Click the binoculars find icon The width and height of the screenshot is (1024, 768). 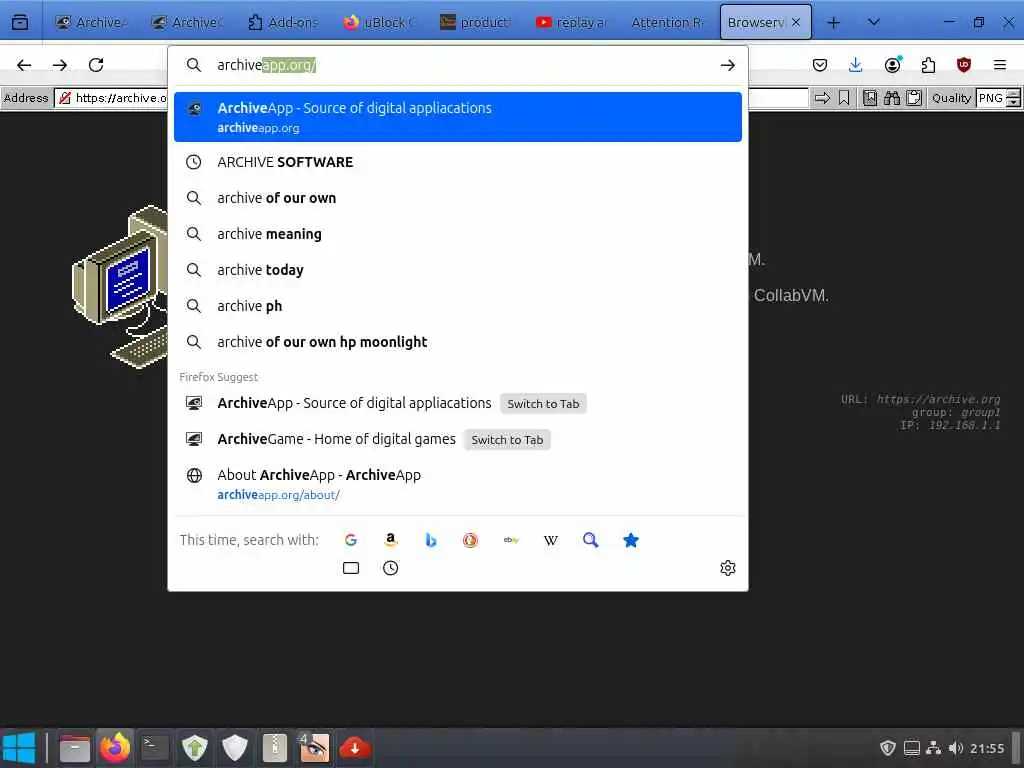point(892,98)
